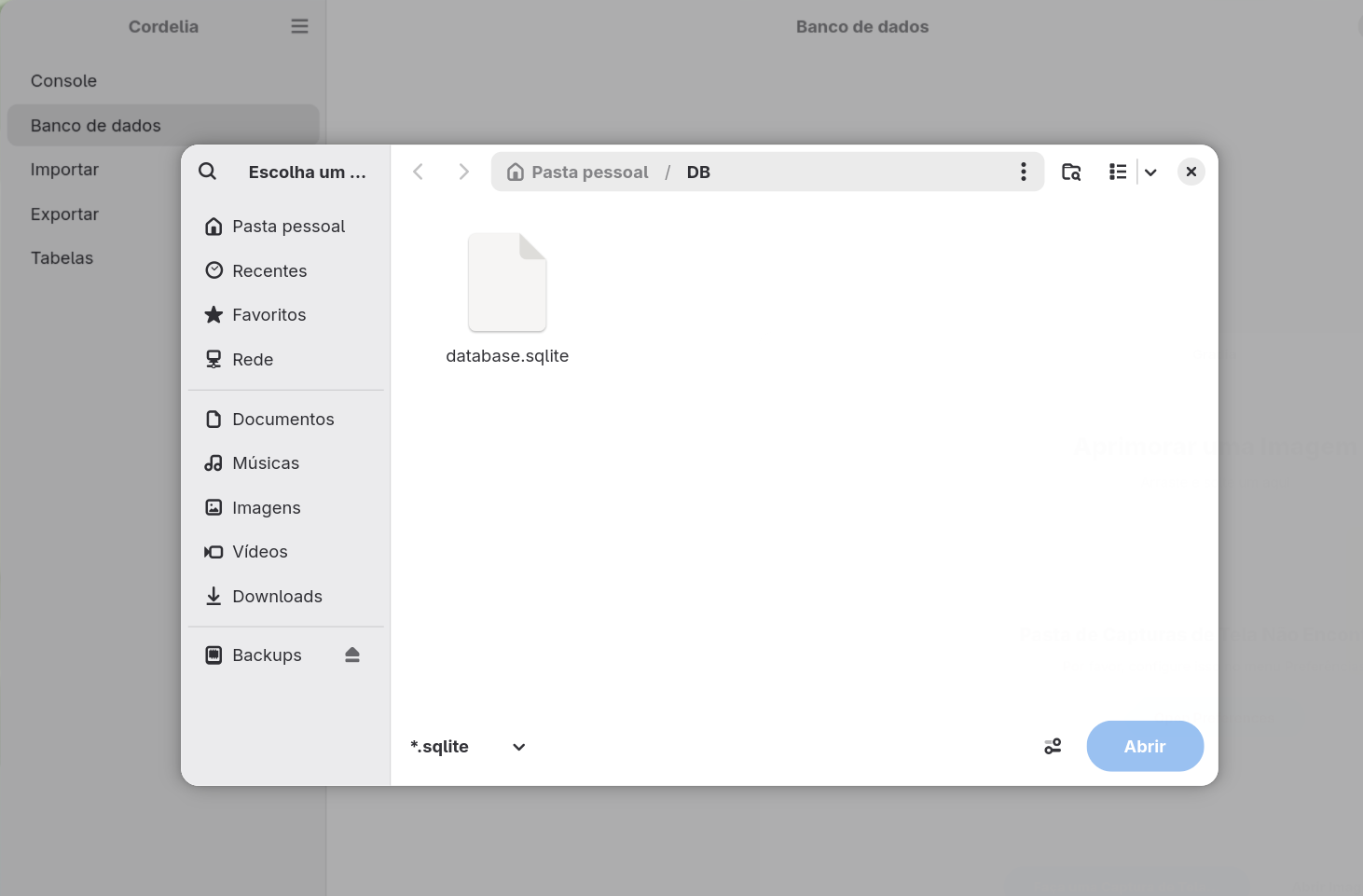Select Exportar in Cordelia sidebar

[x=163, y=214]
